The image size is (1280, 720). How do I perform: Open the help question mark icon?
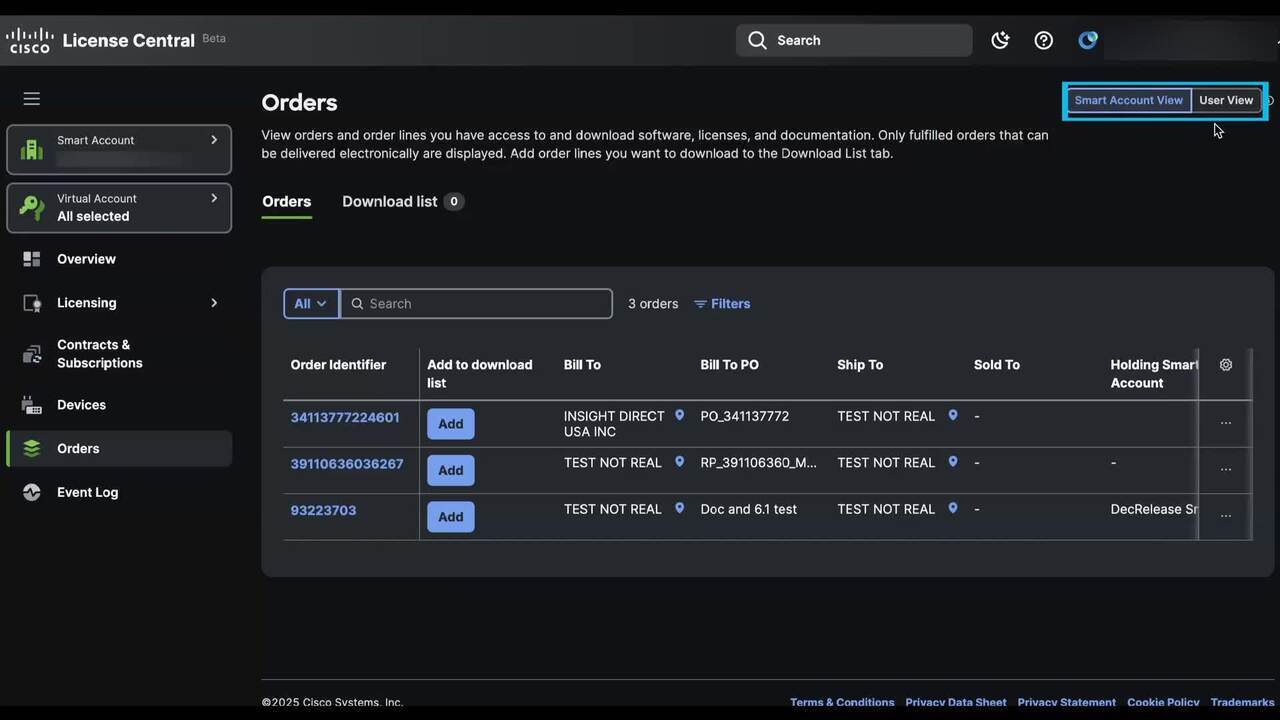coord(1043,40)
